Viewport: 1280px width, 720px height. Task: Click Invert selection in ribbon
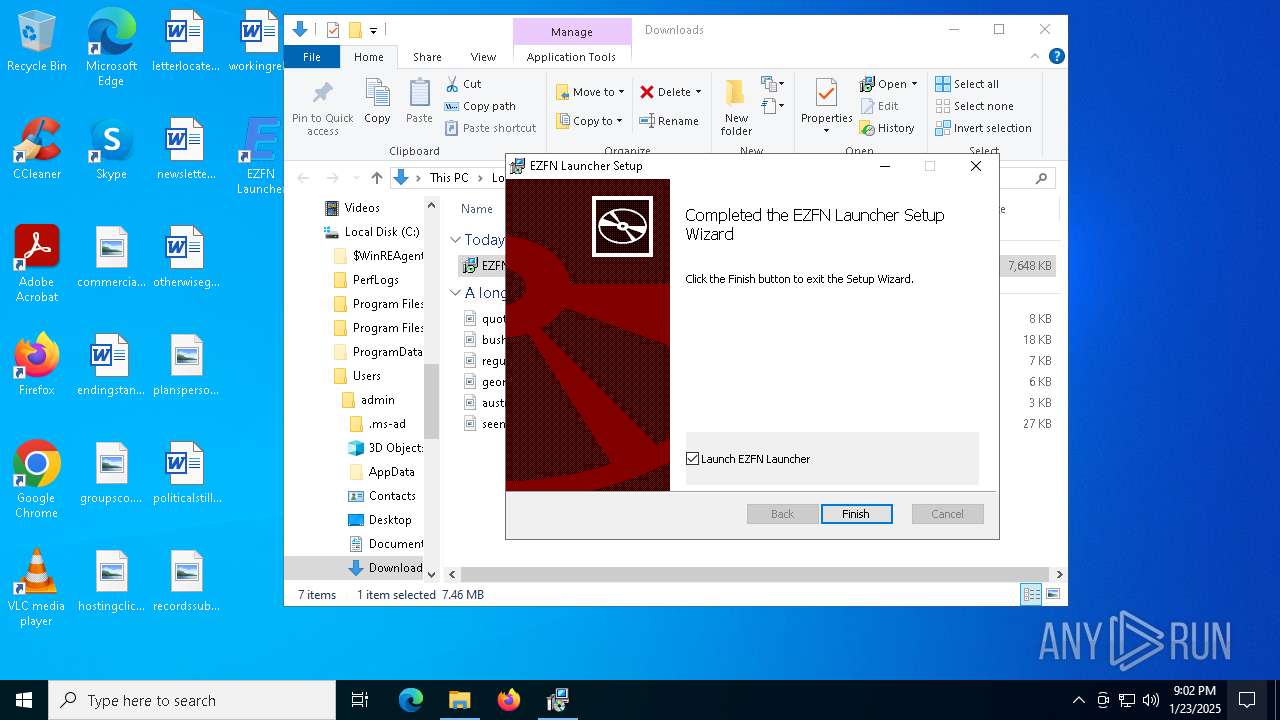(983, 128)
